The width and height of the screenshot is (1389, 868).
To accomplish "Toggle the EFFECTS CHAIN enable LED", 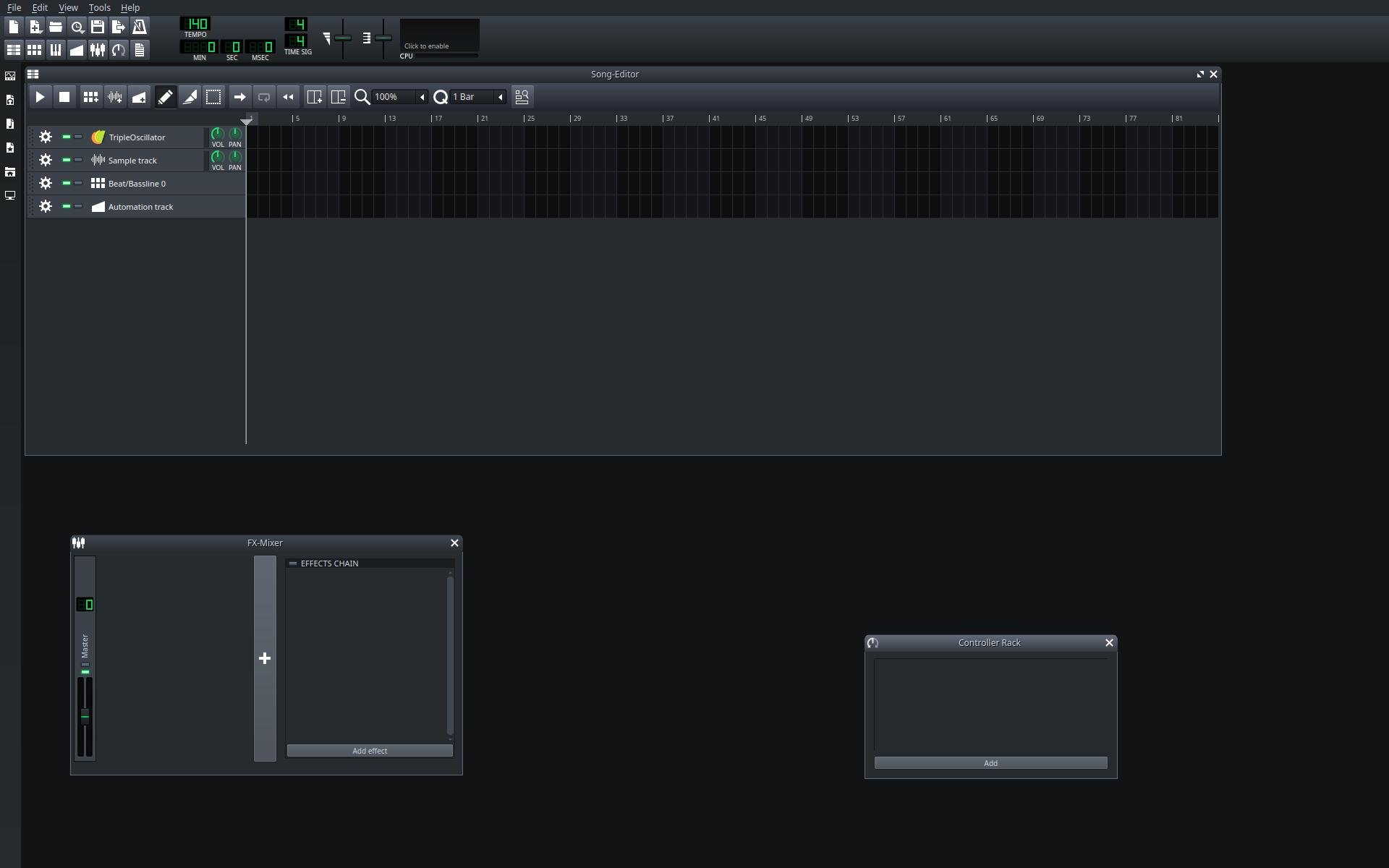I will [293, 563].
